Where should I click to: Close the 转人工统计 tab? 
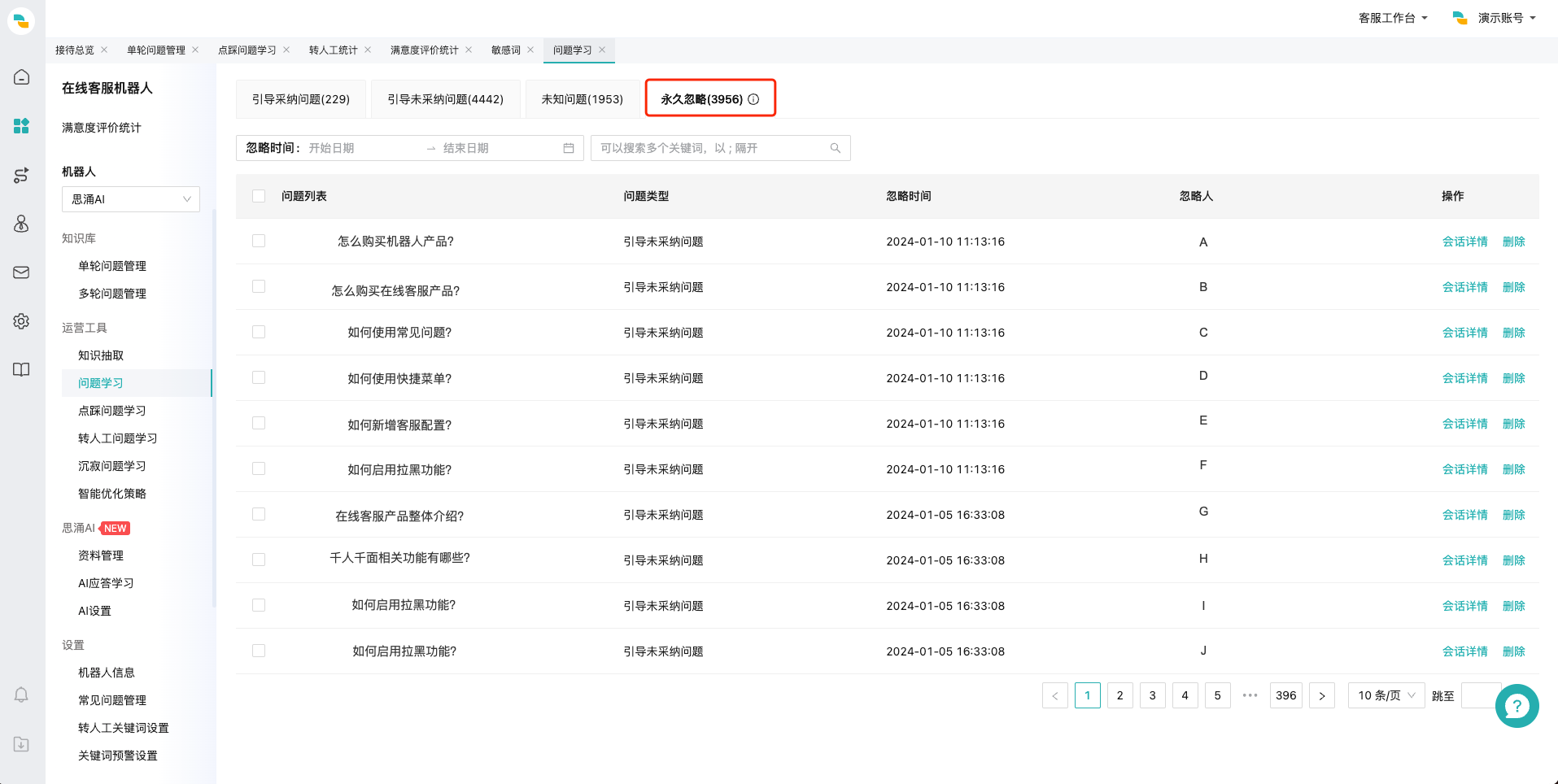coord(368,50)
